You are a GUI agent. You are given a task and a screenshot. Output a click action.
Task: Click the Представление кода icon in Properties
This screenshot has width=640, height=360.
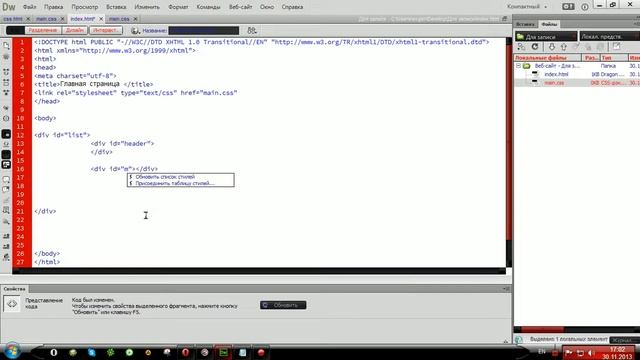[x=12, y=304]
